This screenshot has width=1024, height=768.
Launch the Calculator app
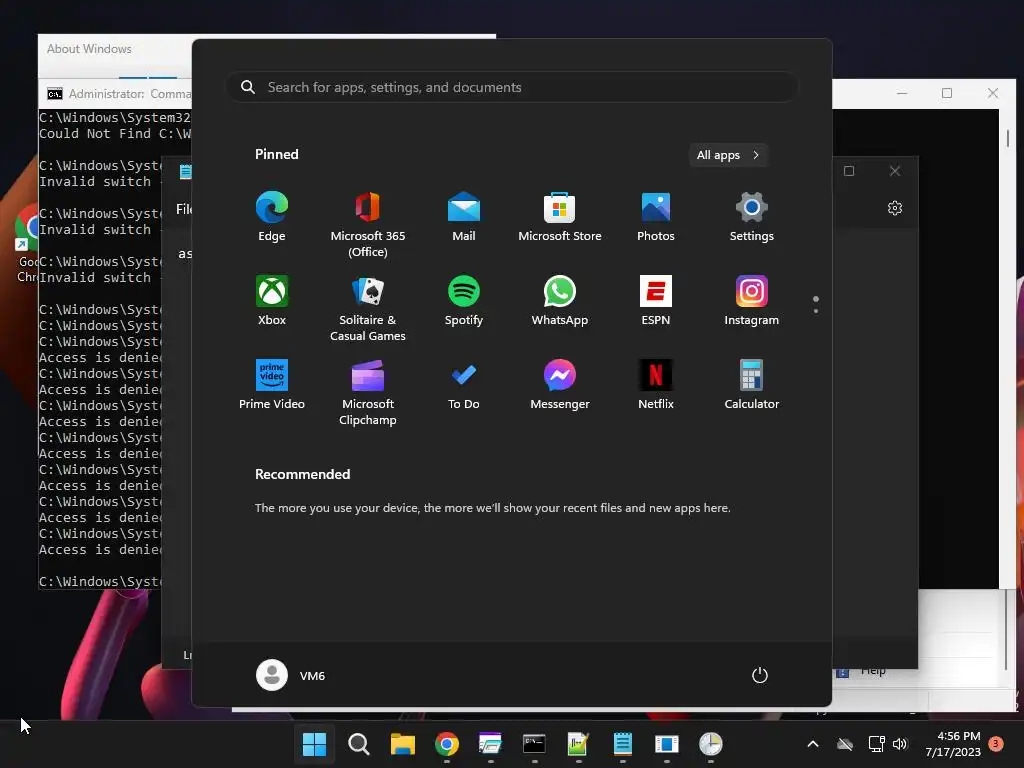(752, 385)
